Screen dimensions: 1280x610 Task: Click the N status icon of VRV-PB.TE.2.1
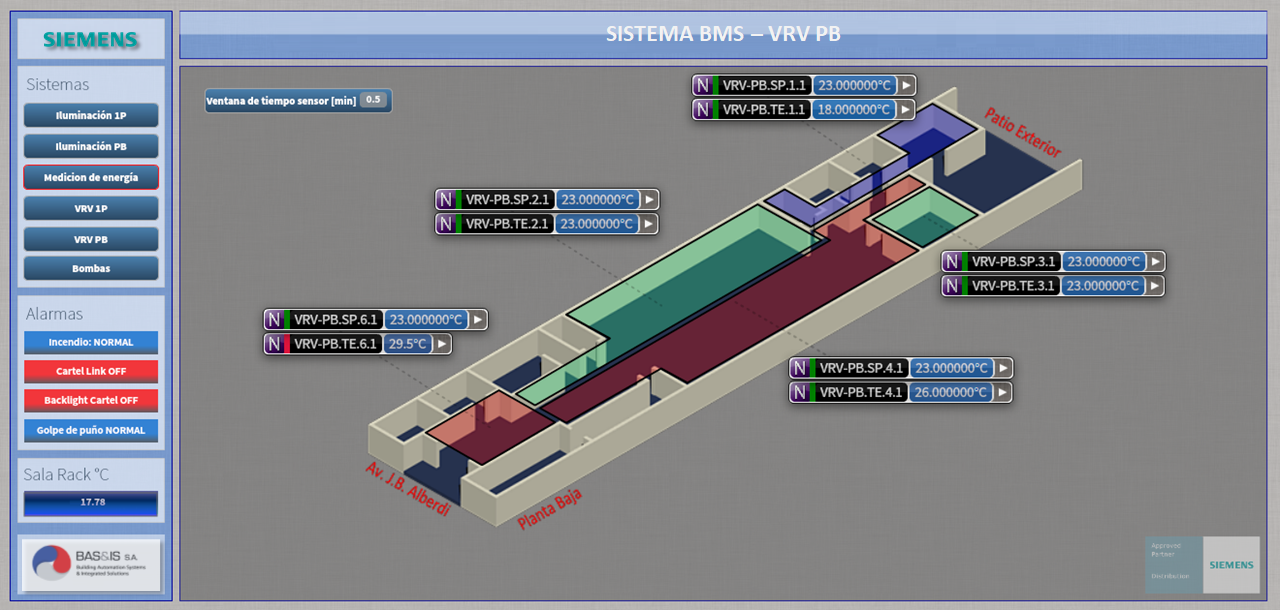click(x=445, y=223)
